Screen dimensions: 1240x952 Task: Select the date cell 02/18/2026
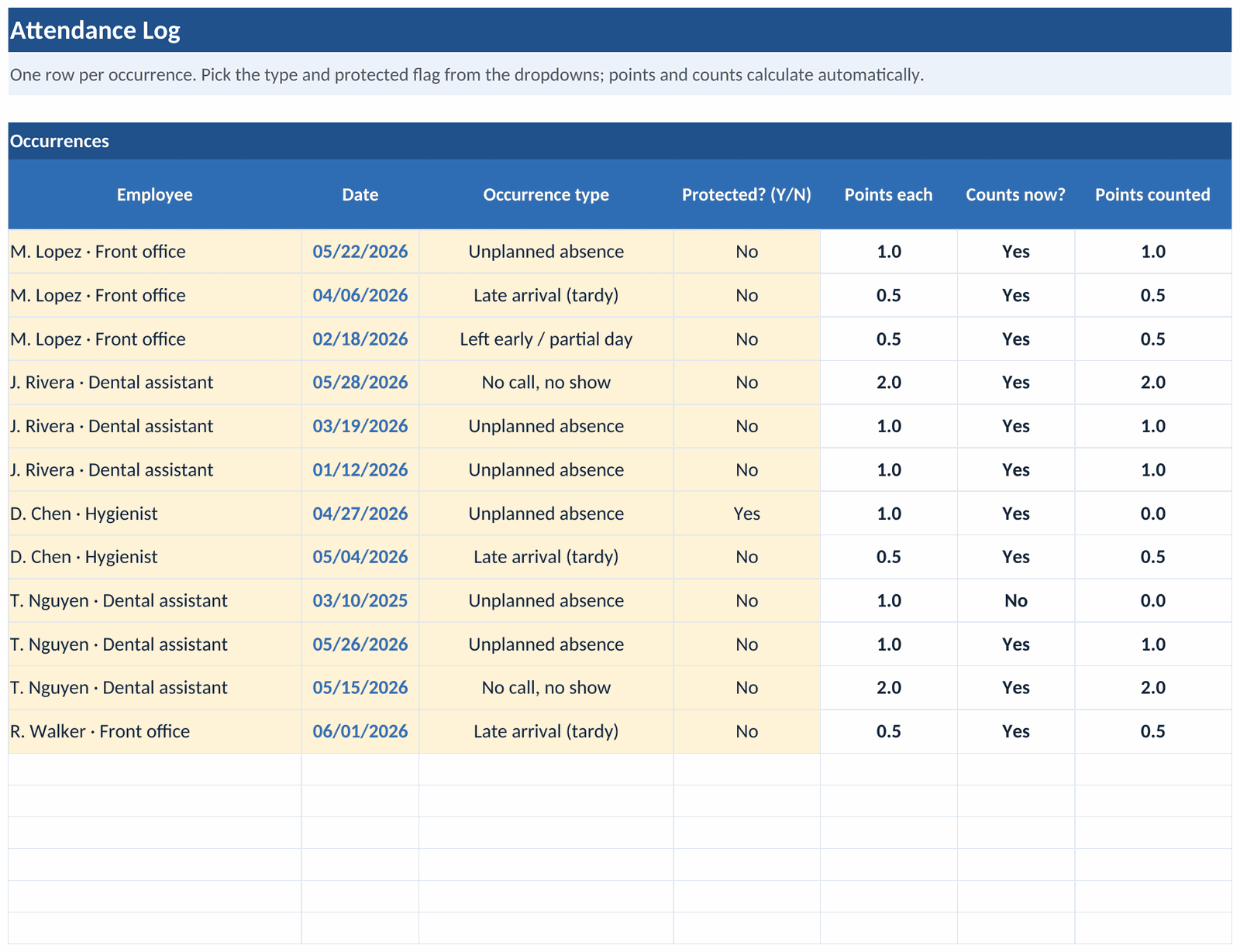[360, 339]
